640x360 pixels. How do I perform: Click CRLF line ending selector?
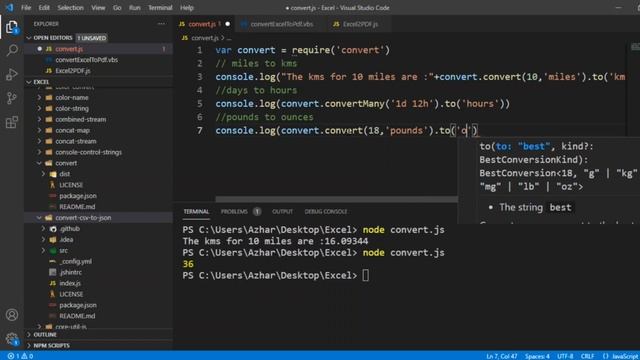pyautogui.click(x=587, y=356)
